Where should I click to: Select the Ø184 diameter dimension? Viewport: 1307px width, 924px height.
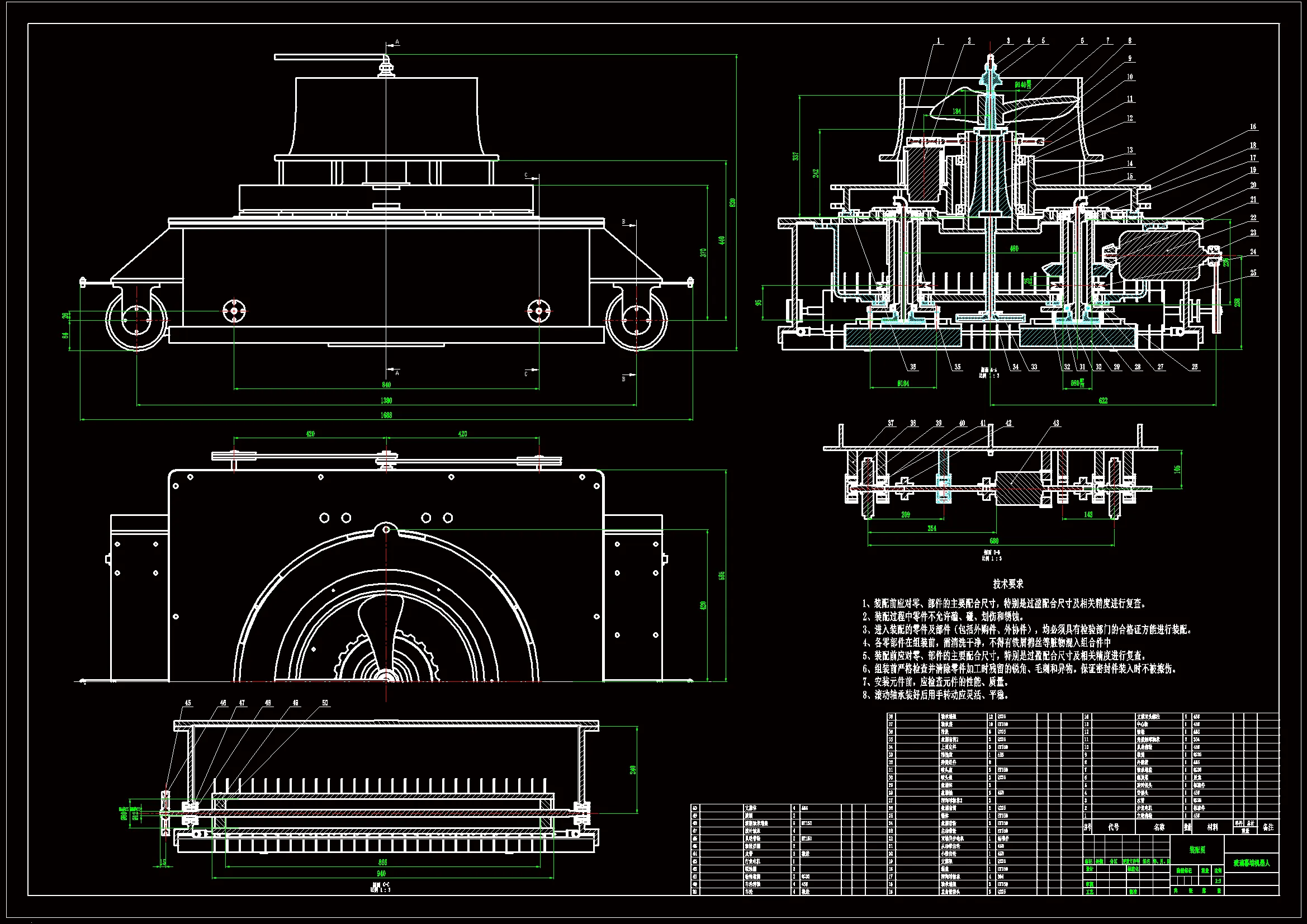[x=903, y=383]
